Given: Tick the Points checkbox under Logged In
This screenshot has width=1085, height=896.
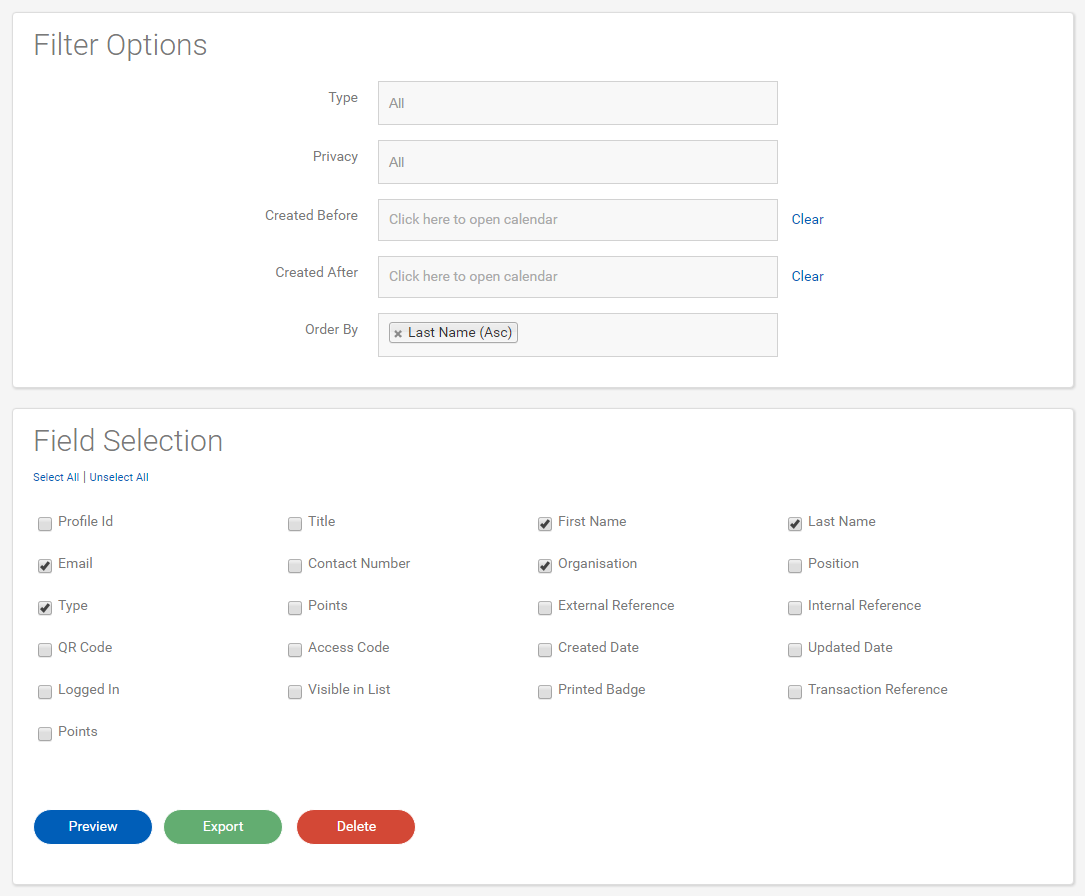Looking at the screenshot, I should pyautogui.click(x=45, y=734).
